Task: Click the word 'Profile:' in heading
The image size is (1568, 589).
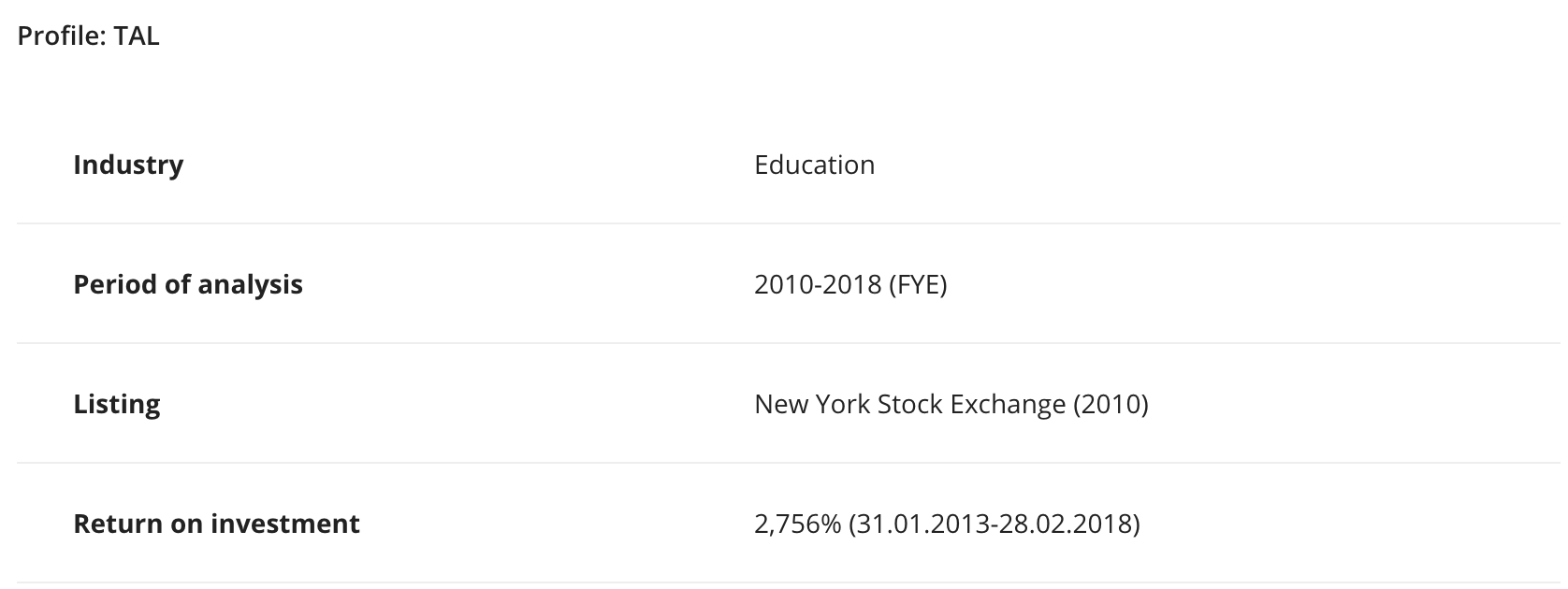Action: click(x=63, y=36)
